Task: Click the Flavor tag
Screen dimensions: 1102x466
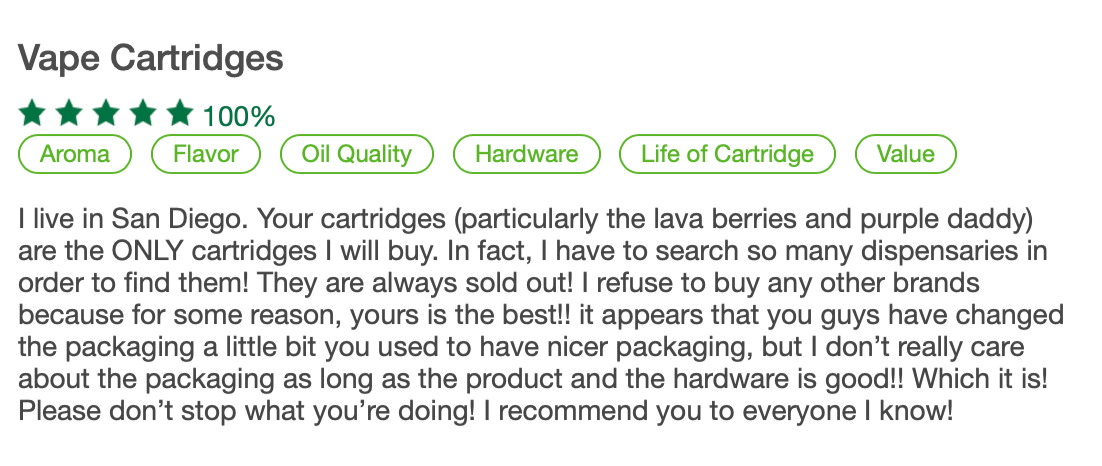Action: pos(206,154)
